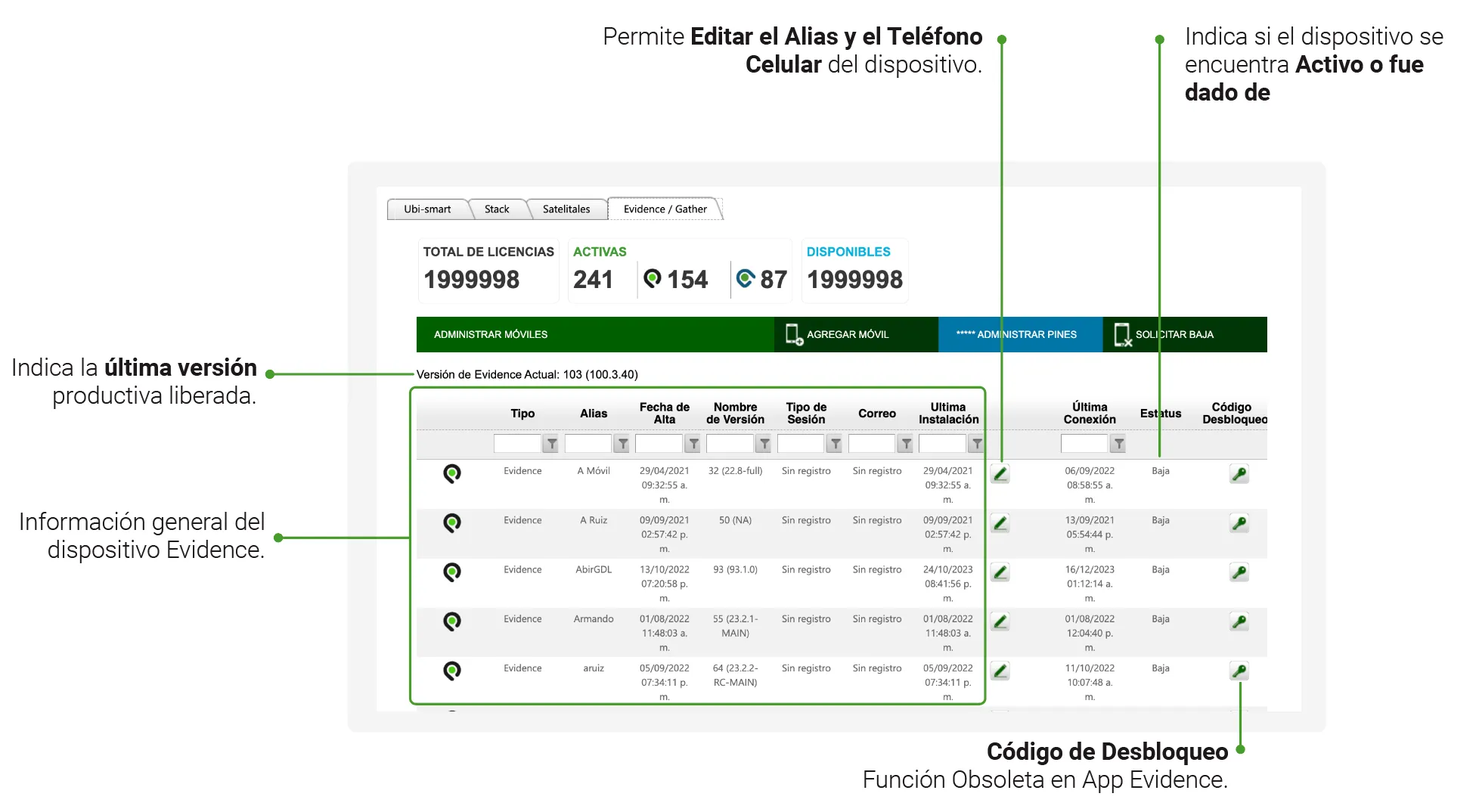This screenshot has width=1479, height=812.
Task: Sort by the Estatus column header
Action: [1161, 414]
